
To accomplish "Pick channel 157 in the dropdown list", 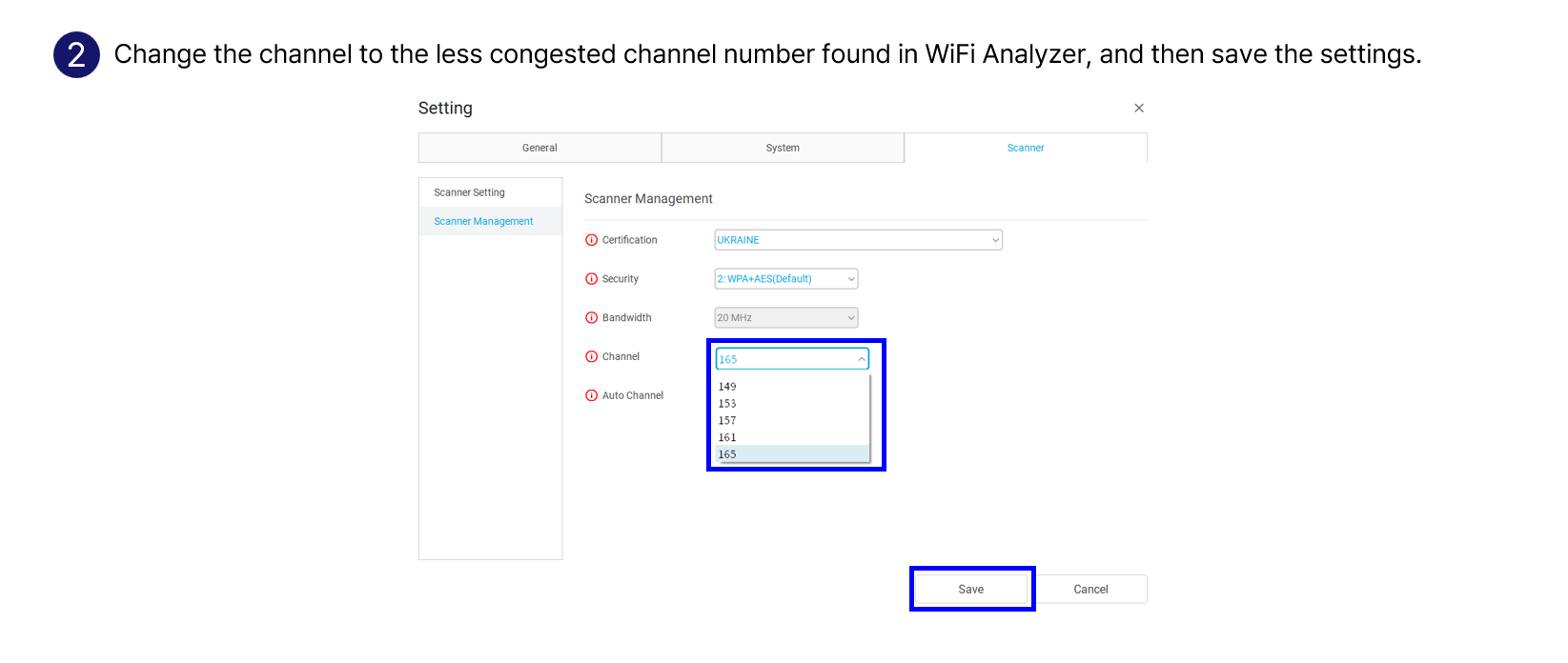I will pyautogui.click(x=728, y=421).
